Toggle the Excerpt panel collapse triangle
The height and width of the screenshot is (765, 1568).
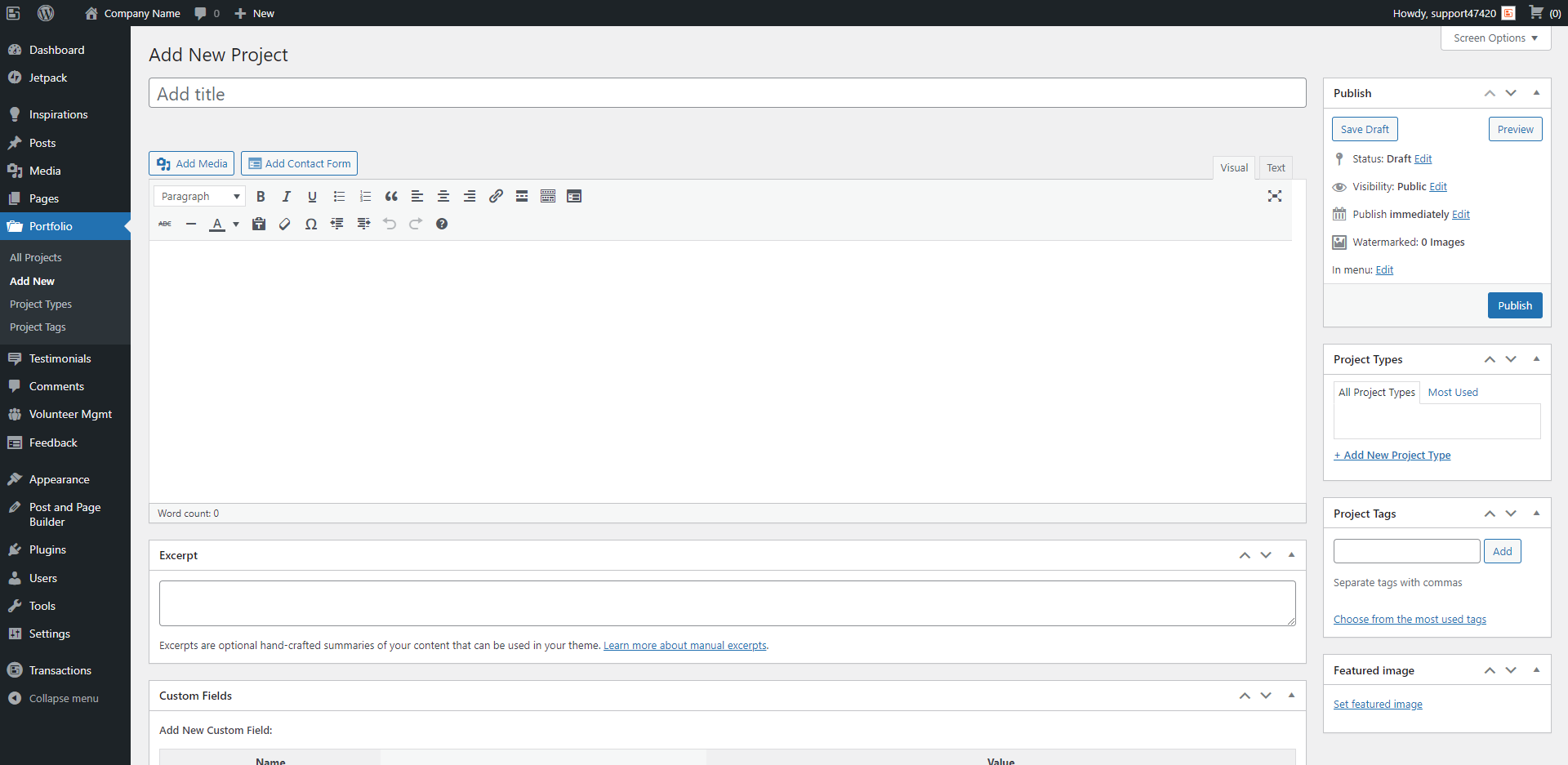pos(1291,555)
